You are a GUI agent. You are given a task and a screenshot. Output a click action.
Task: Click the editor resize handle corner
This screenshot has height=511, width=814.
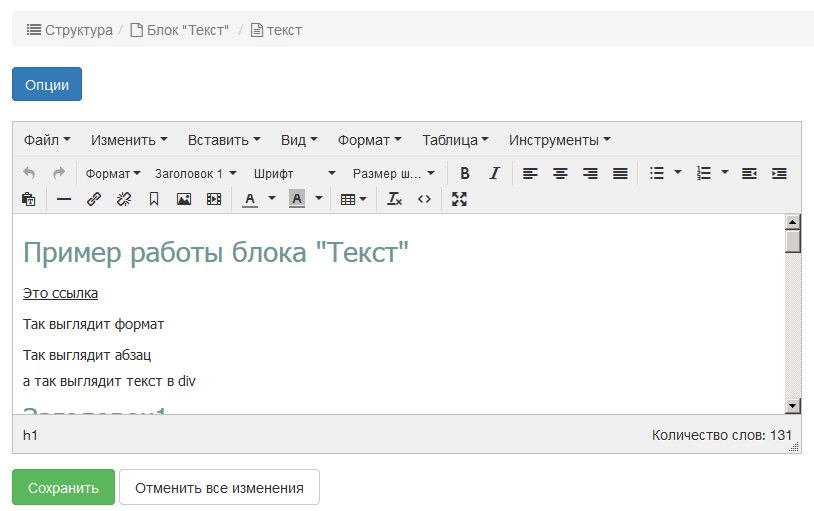794,447
